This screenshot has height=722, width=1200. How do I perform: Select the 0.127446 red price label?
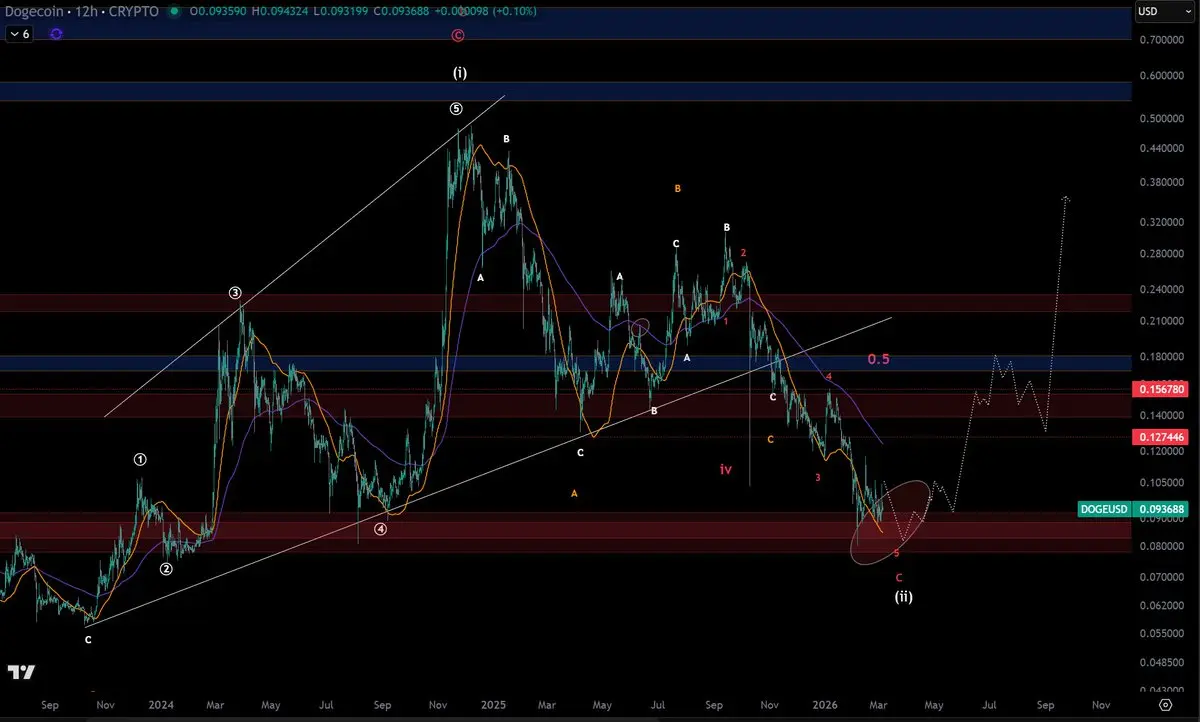click(1159, 437)
